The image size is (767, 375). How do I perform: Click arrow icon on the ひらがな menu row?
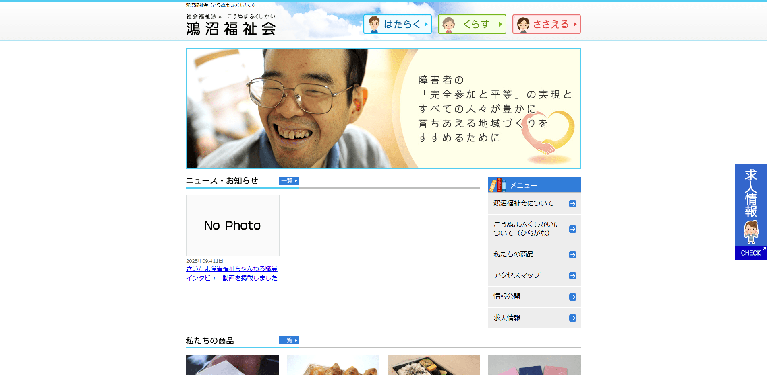572,229
